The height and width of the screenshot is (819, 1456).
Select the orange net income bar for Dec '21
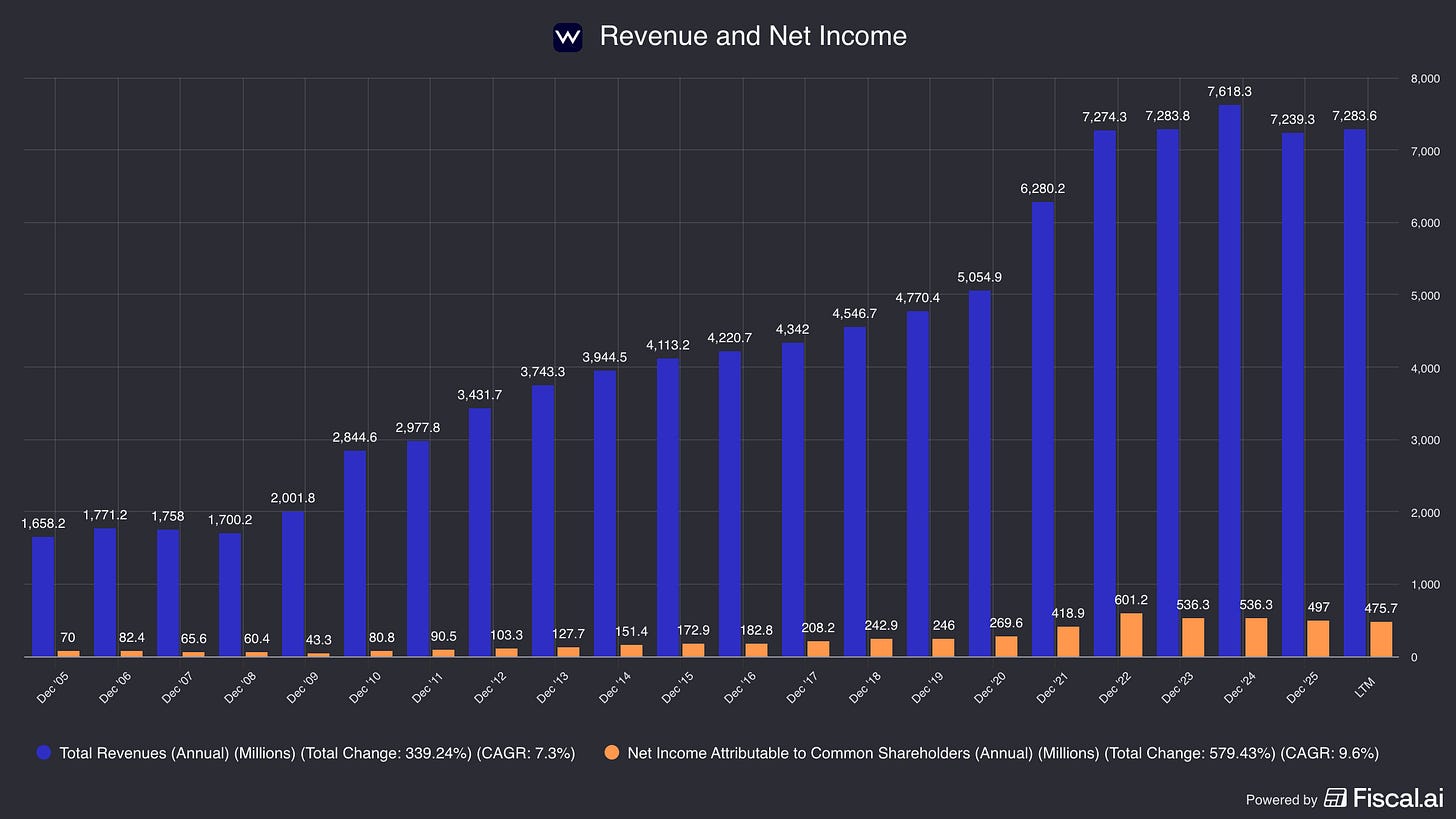coord(1068,642)
